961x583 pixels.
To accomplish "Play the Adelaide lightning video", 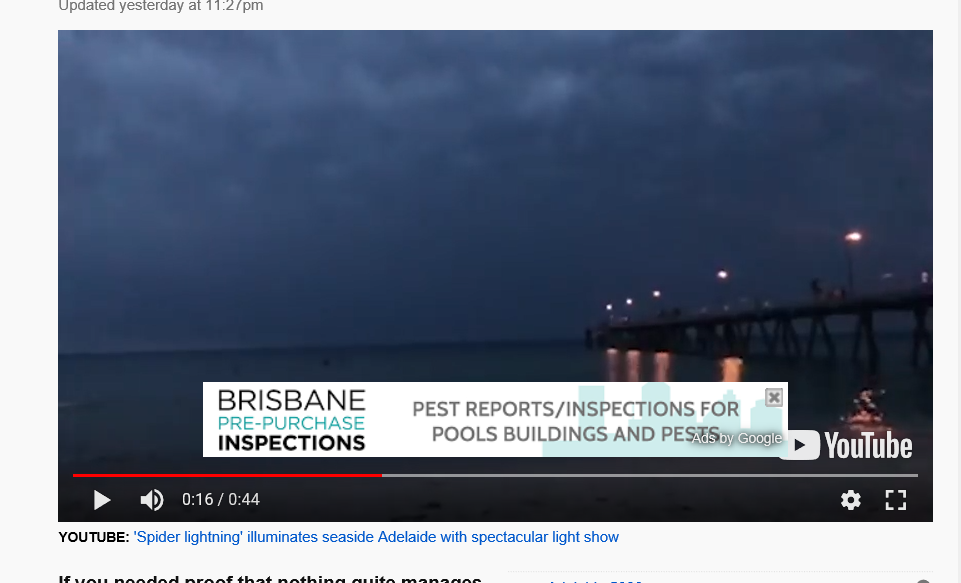I will [x=102, y=500].
